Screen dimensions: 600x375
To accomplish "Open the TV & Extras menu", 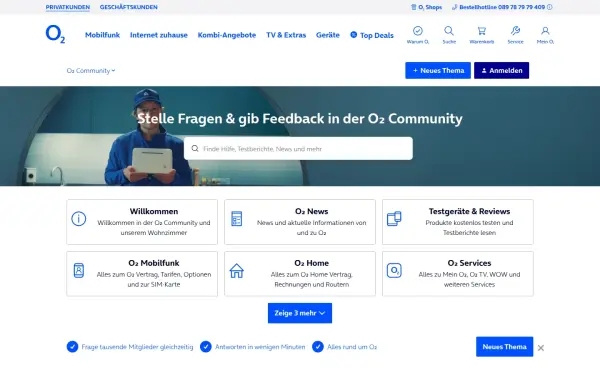I will coord(286,35).
